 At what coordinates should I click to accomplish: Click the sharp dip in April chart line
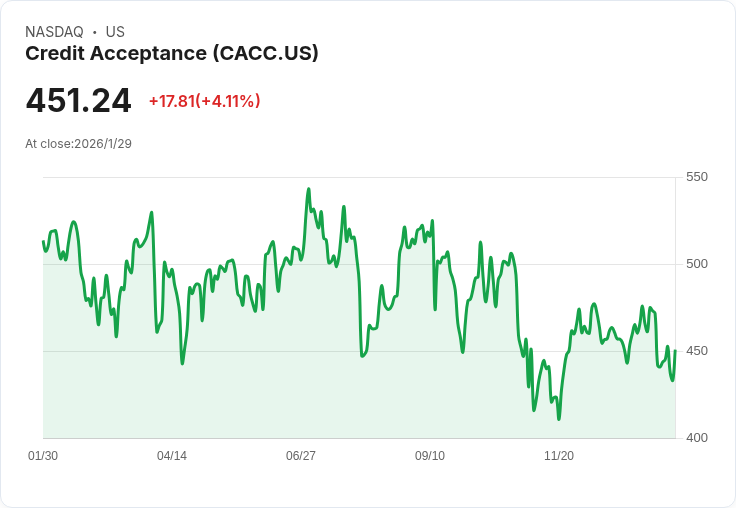pyautogui.click(x=182, y=363)
